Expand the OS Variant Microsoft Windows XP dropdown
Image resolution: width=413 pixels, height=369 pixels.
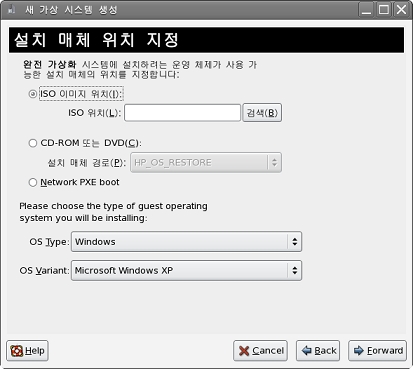click(x=186, y=270)
